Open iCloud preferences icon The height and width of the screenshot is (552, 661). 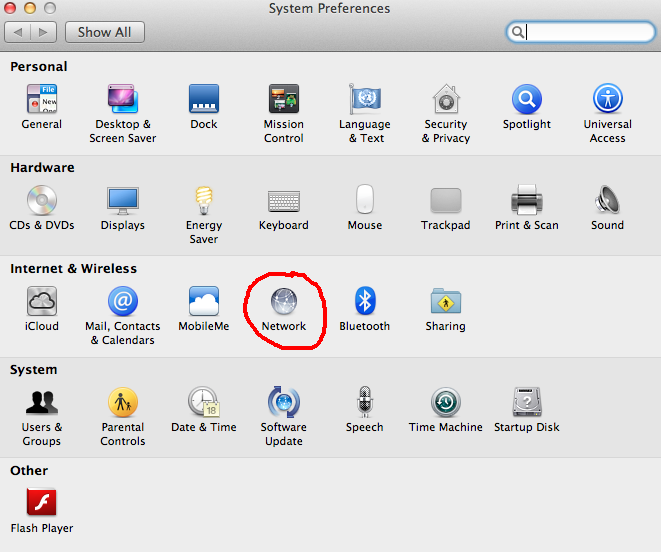click(42, 301)
